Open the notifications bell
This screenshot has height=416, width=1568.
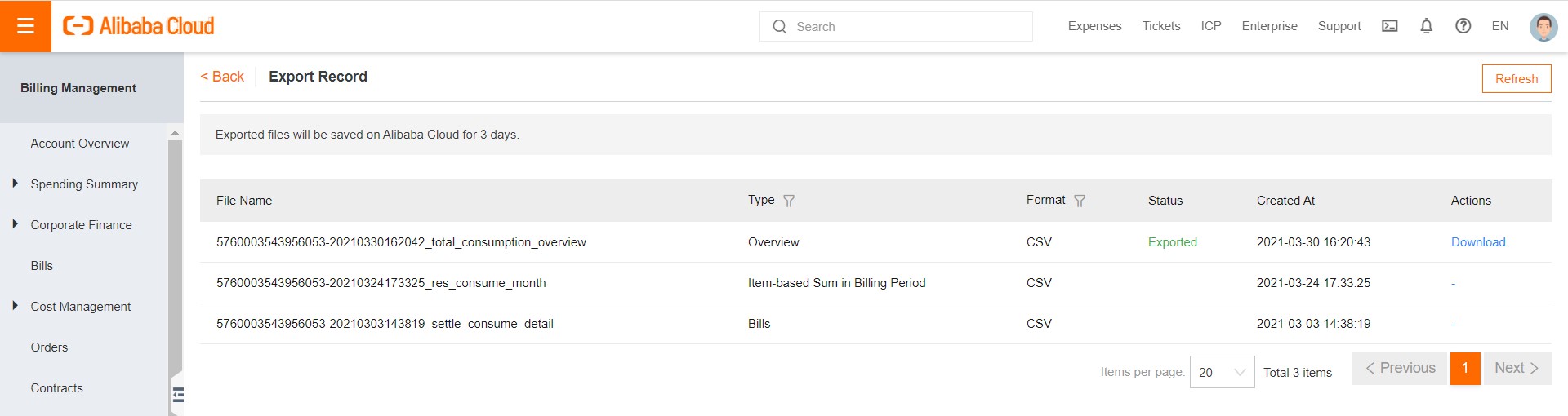pyautogui.click(x=1426, y=26)
